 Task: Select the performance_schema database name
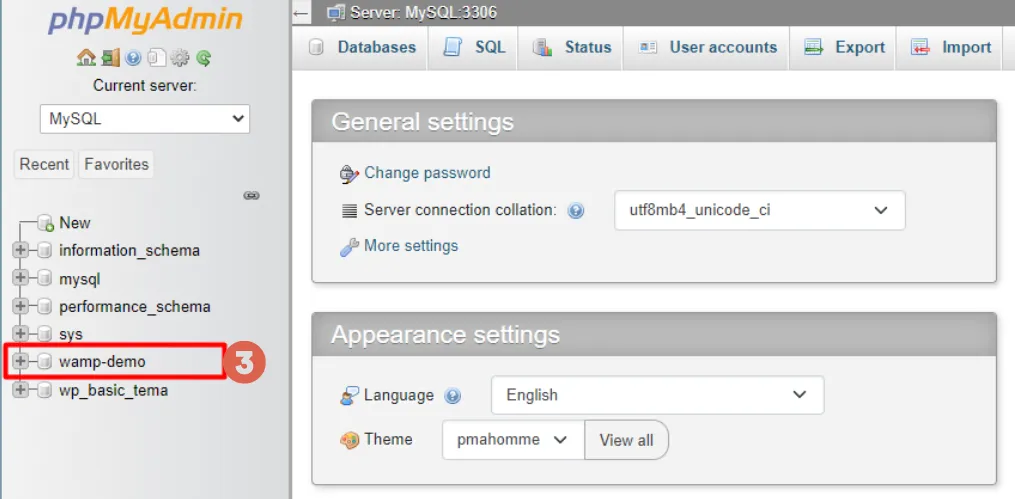(x=135, y=307)
